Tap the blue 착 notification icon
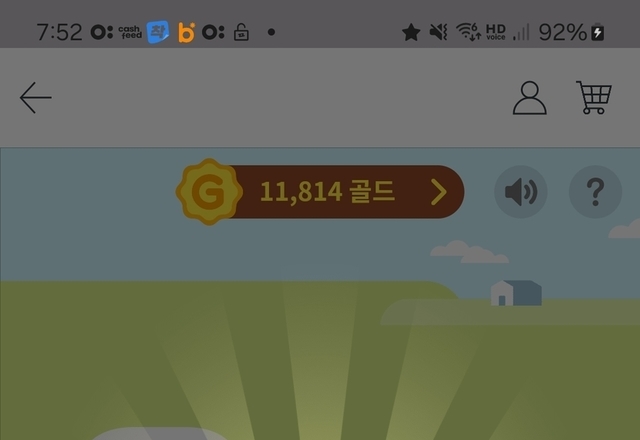This screenshot has width=640, height=440. (x=158, y=32)
